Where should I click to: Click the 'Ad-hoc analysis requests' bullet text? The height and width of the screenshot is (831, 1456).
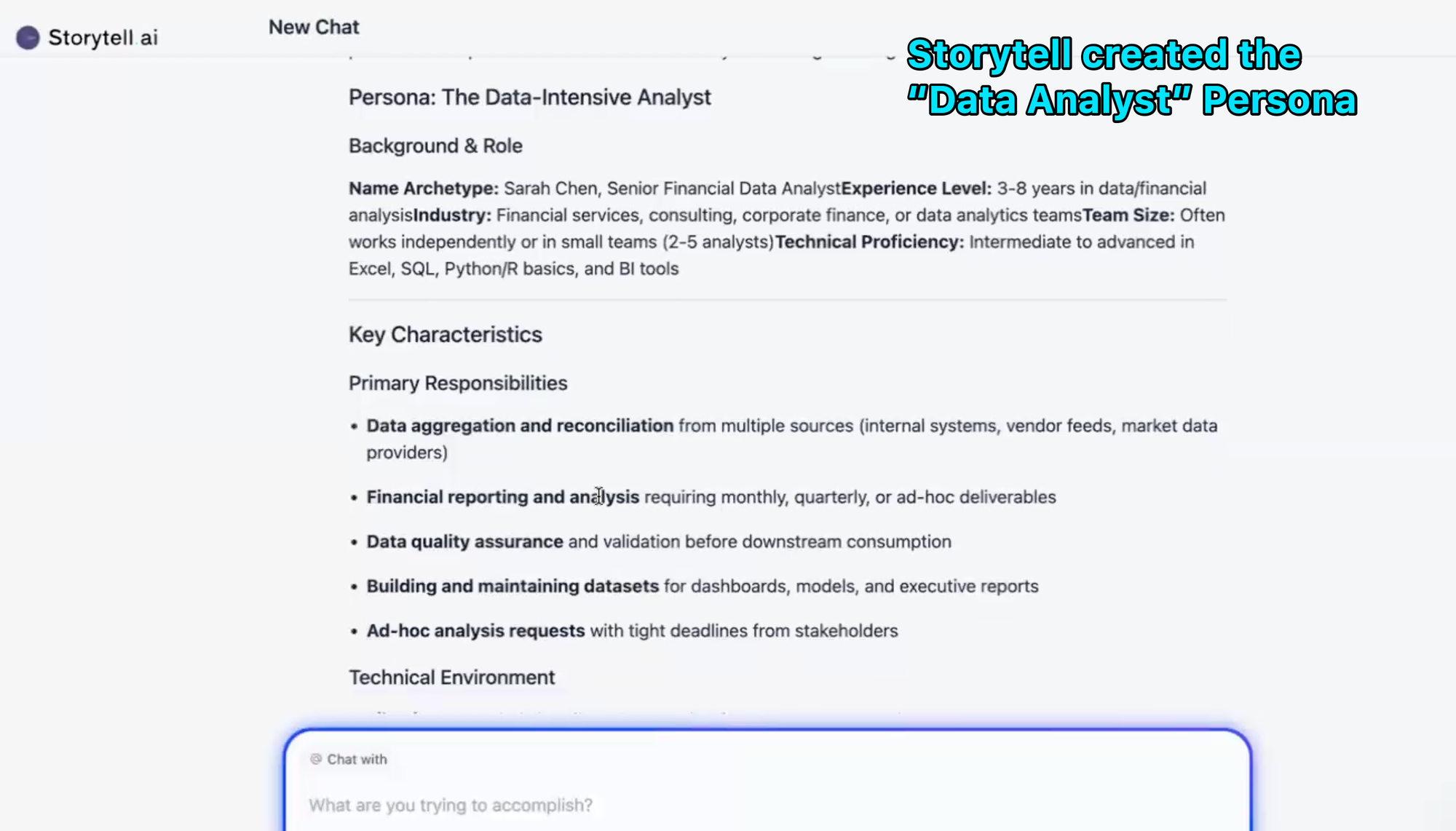475,631
